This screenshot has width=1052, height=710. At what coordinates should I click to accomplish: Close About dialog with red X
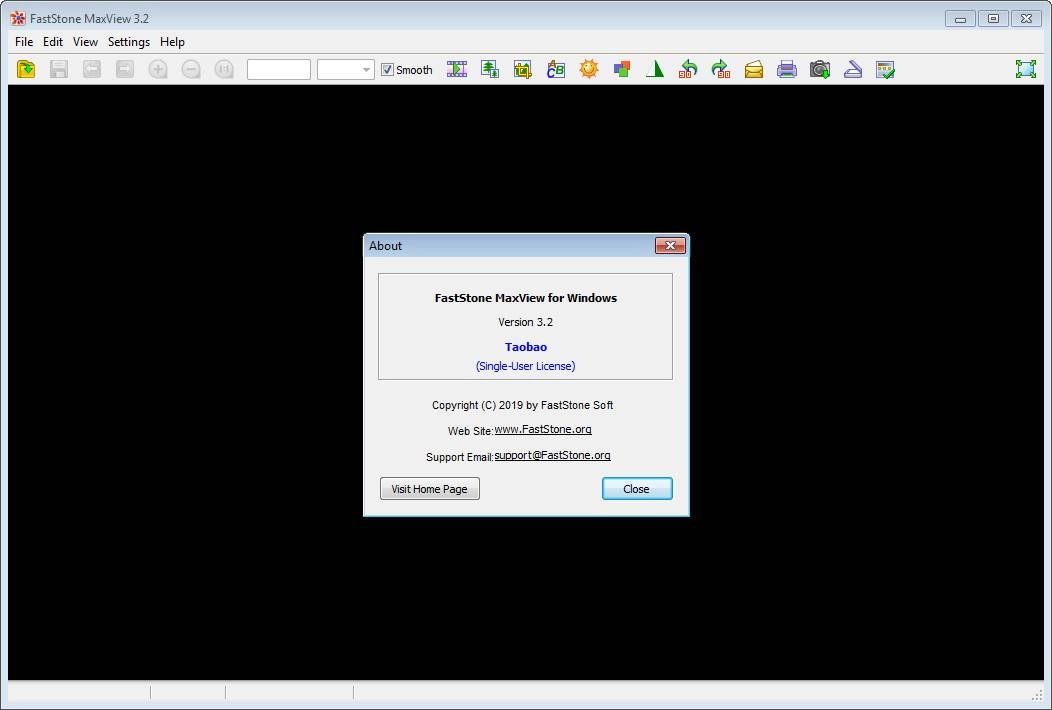point(670,246)
